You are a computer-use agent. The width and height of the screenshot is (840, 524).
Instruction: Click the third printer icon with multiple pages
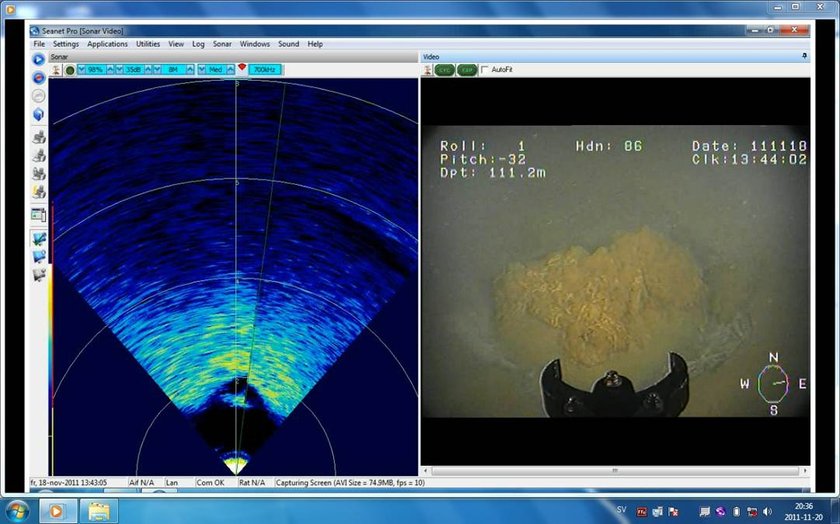click(39, 174)
